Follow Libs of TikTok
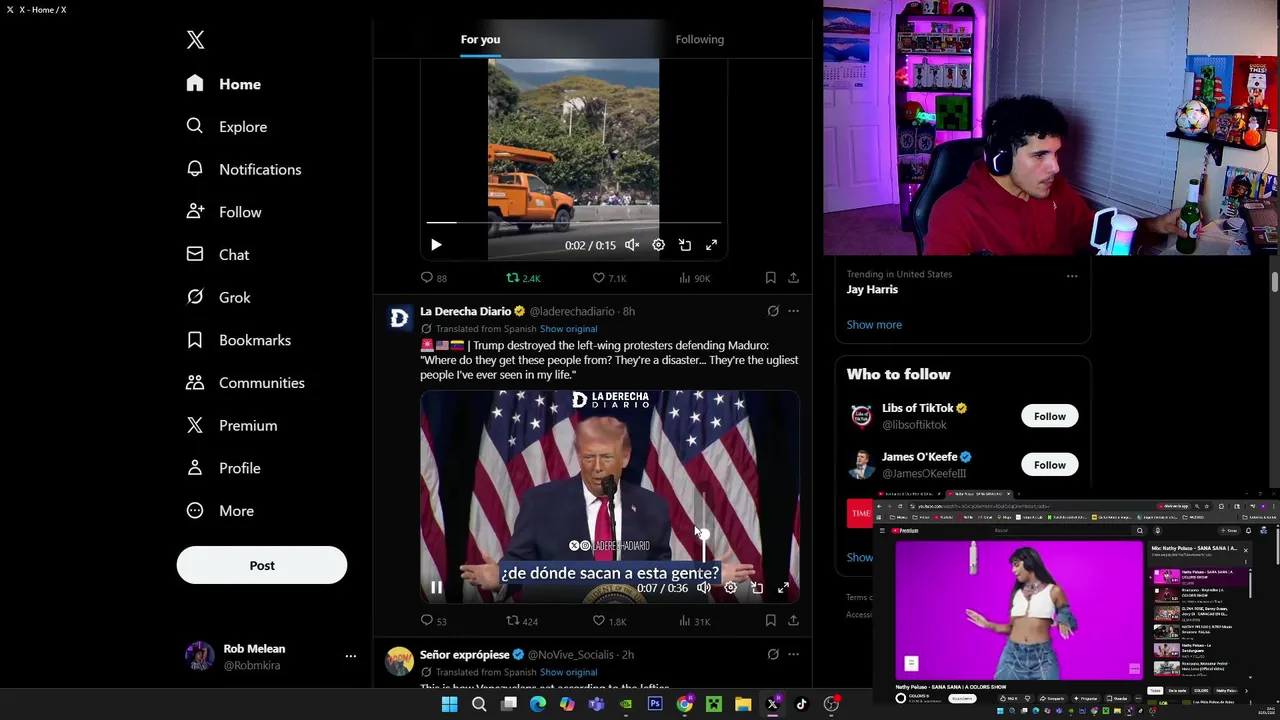This screenshot has height=720, width=1280. click(x=1050, y=416)
